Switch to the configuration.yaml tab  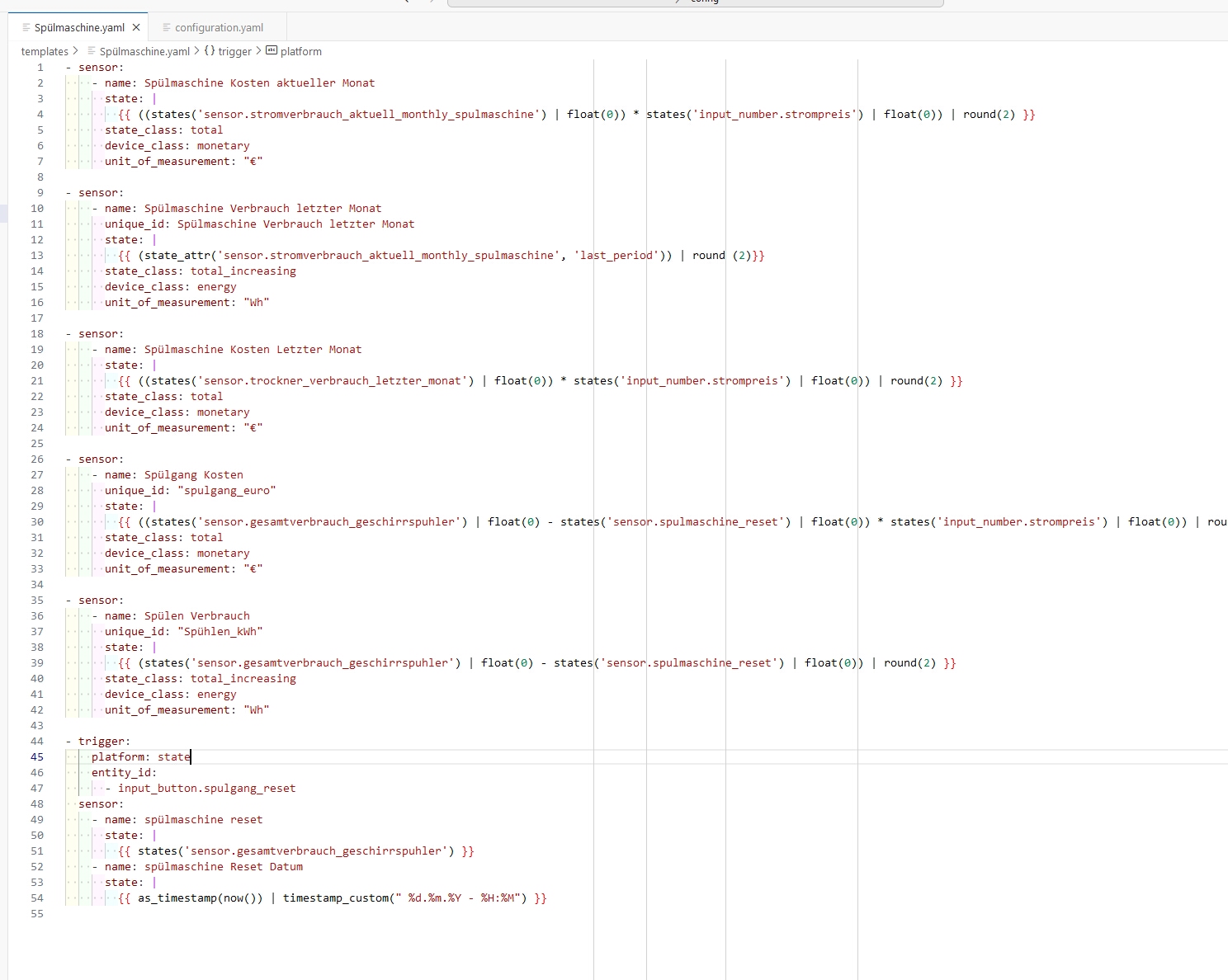pos(219,27)
